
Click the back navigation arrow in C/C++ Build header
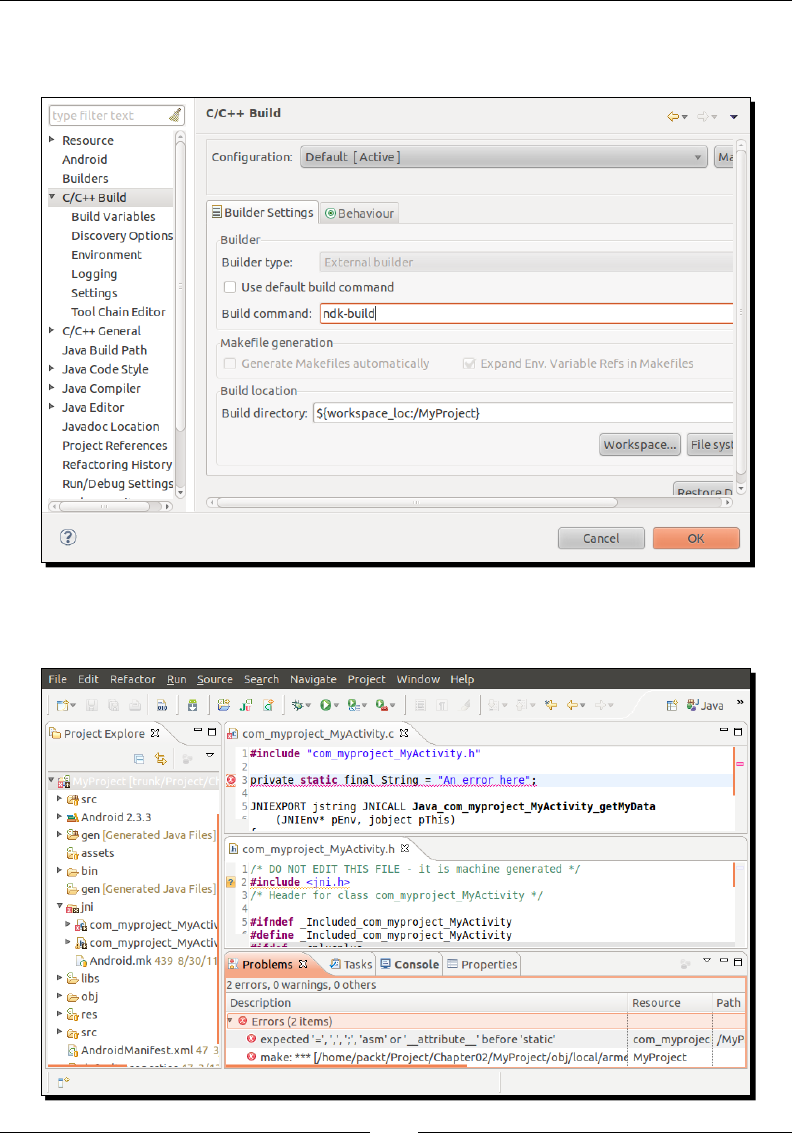[x=673, y=117]
